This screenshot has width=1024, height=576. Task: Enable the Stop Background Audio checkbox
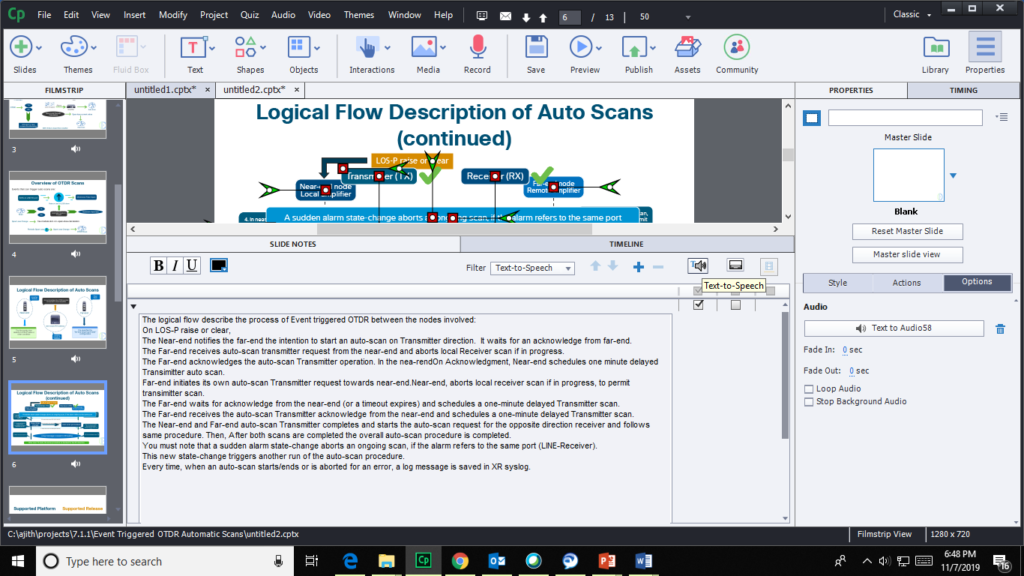click(x=808, y=402)
